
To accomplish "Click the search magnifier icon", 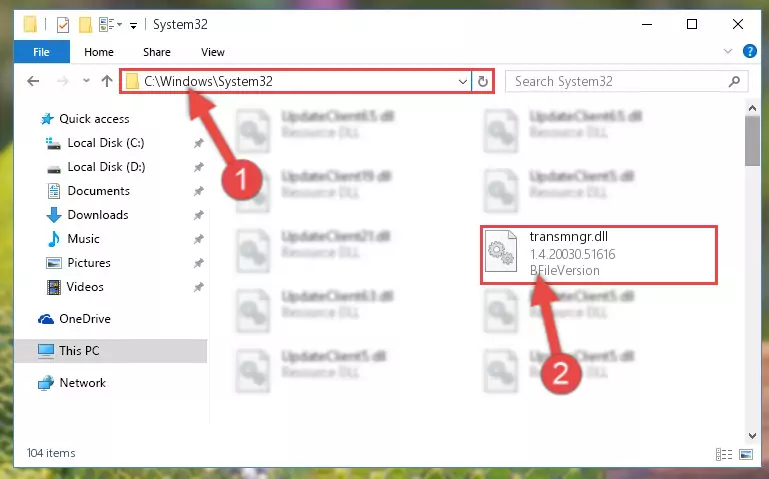I will (x=734, y=81).
